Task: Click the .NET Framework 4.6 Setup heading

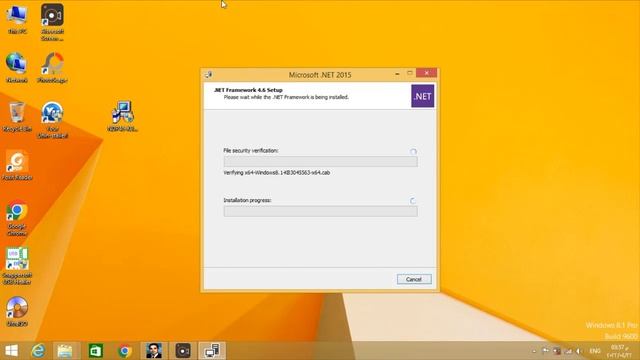Action: pyautogui.click(x=249, y=90)
